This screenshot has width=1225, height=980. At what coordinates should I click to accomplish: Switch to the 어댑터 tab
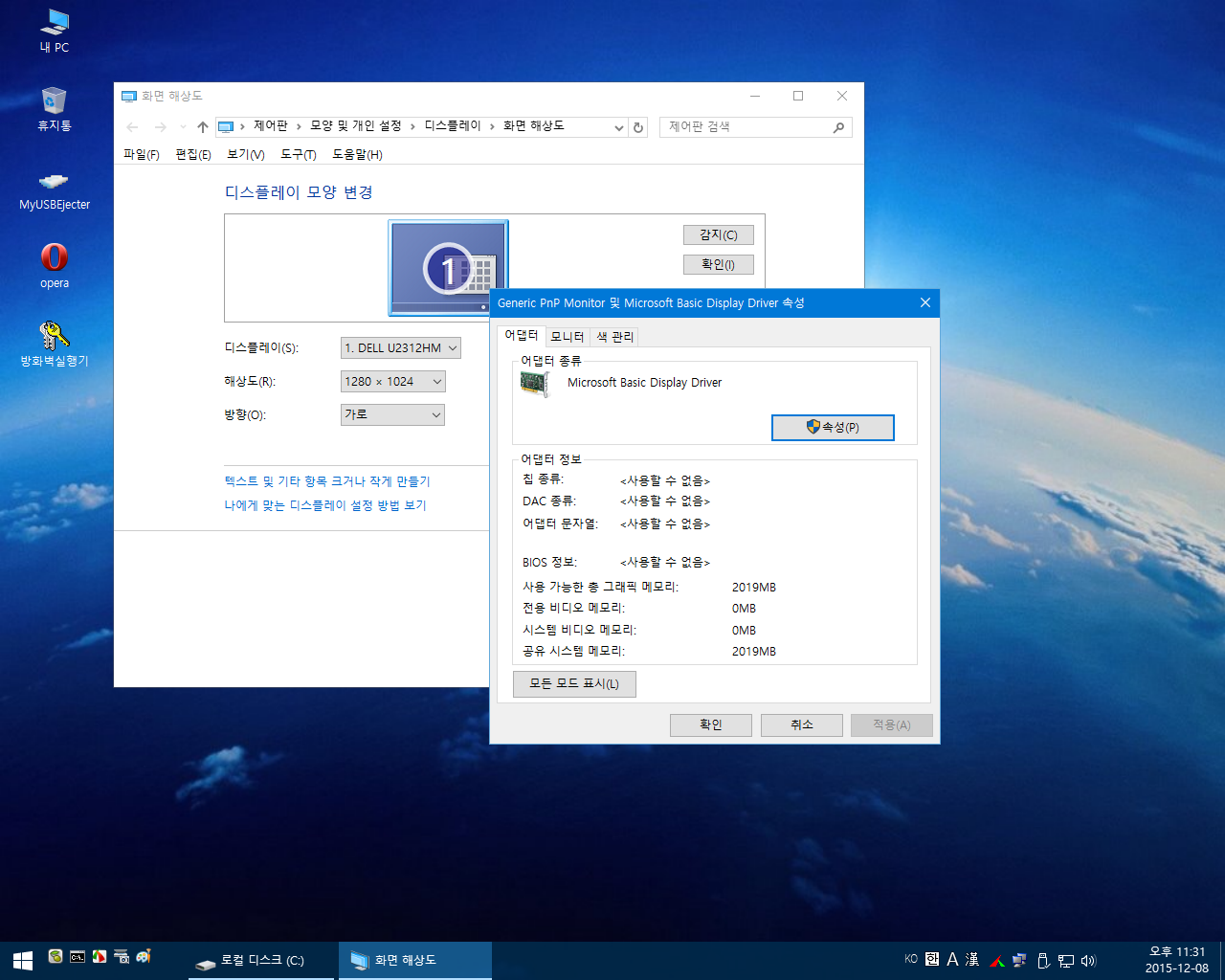click(522, 335)
